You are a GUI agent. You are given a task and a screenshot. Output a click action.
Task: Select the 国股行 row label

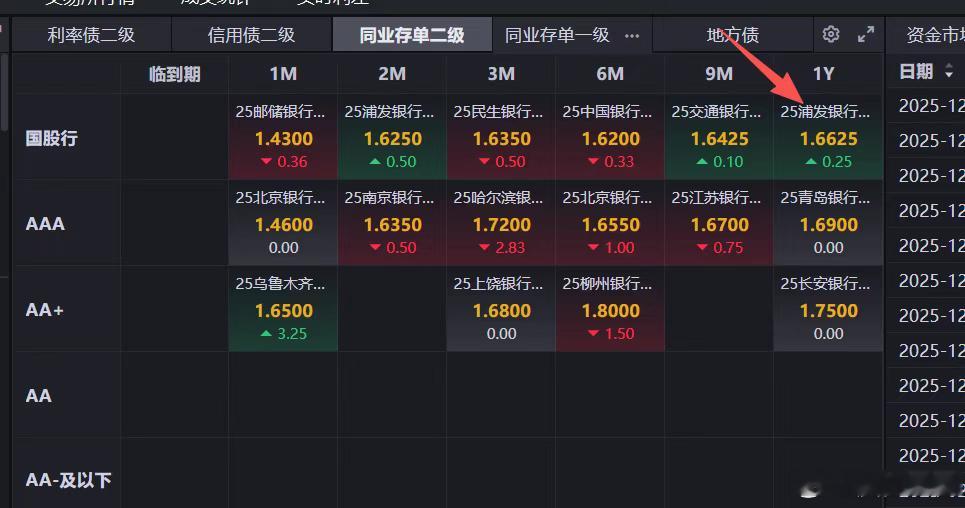click(x=52, y=138)
